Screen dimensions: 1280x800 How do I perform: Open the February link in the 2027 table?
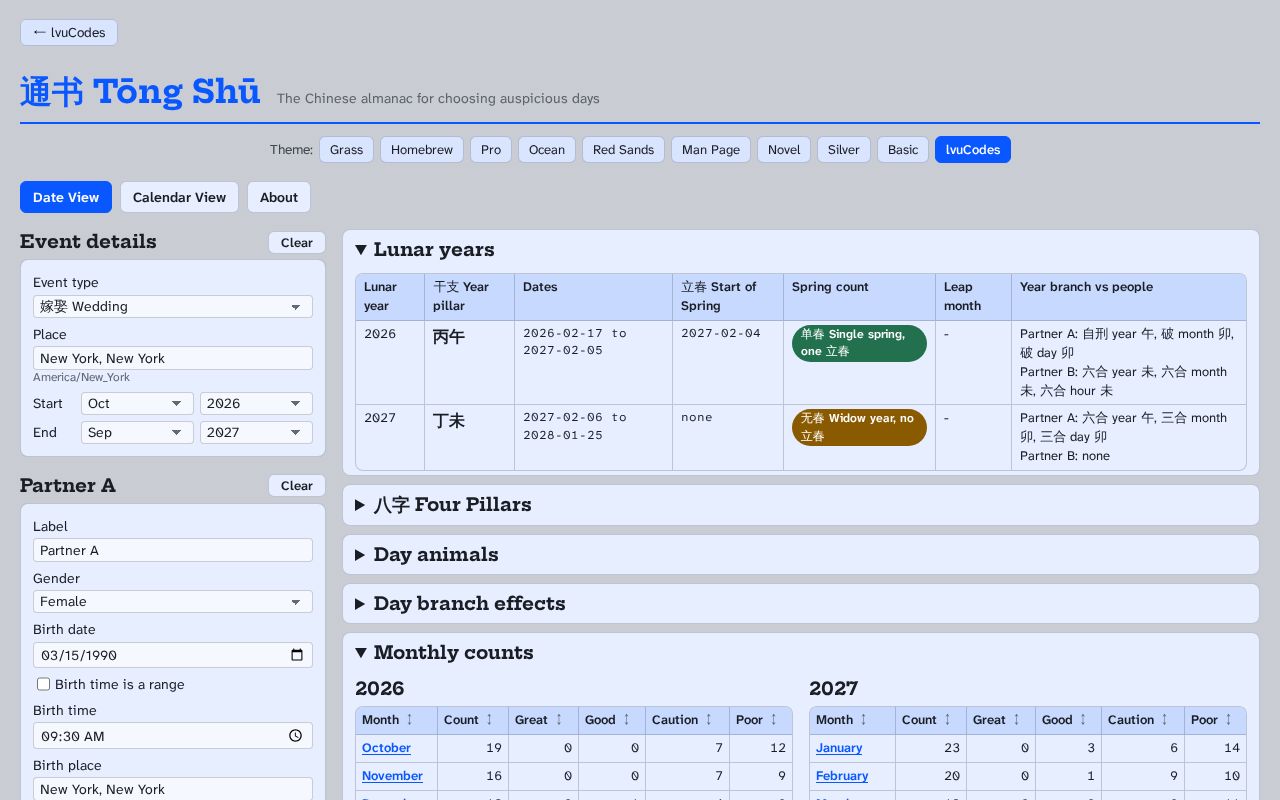(842, 776)
